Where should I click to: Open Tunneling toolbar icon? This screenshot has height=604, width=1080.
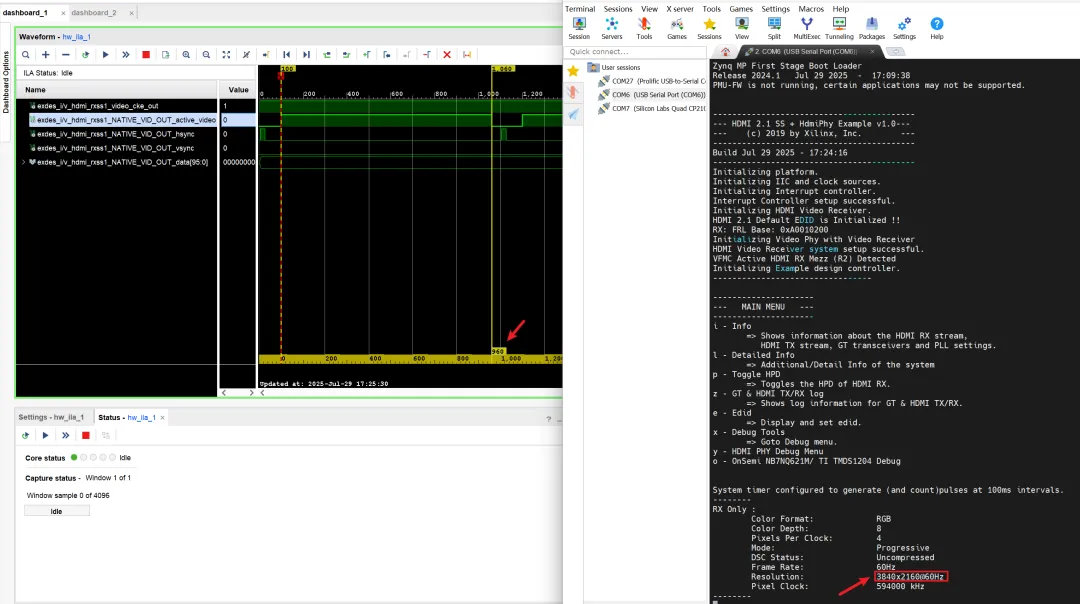[x=839, y=28]
